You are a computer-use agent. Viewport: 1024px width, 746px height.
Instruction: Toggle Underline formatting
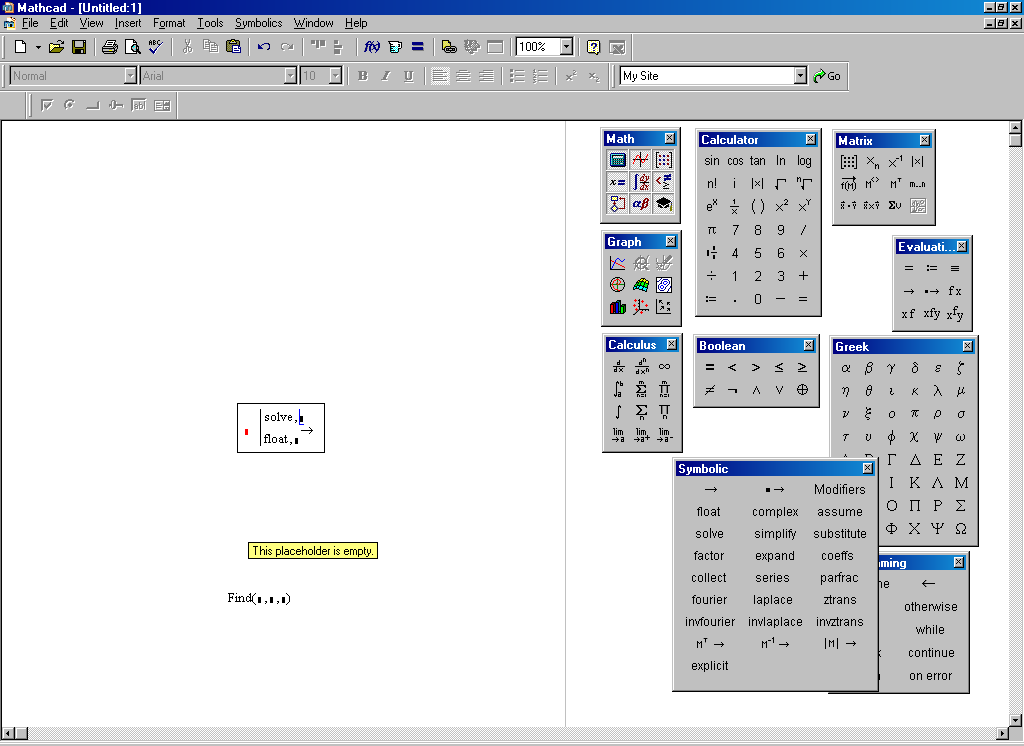point(409,76)
